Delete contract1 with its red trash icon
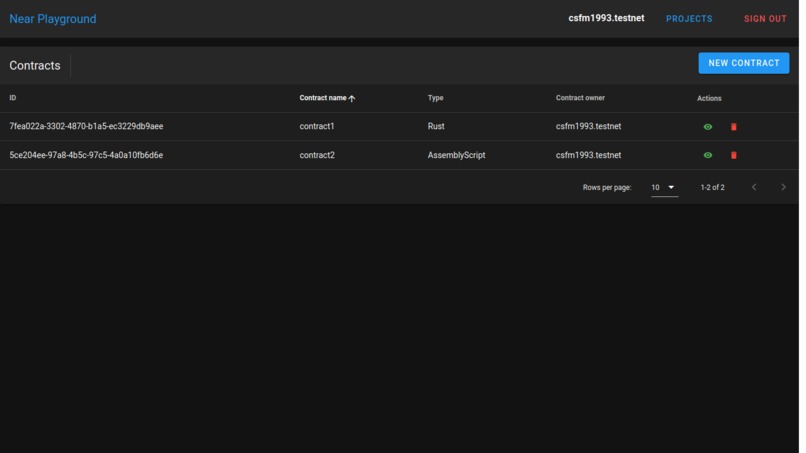The height and width of the screenshot is (453, 806). point(734,126)
